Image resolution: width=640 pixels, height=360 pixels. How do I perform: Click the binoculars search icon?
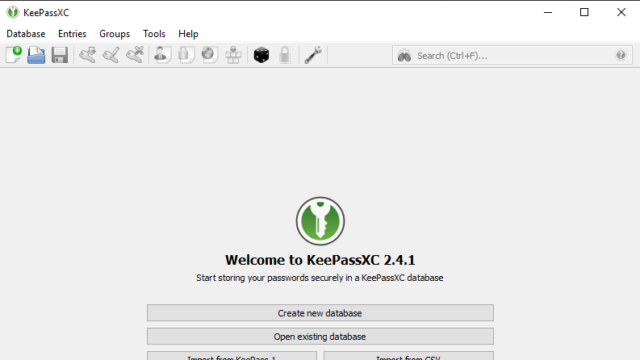(404, 56)
